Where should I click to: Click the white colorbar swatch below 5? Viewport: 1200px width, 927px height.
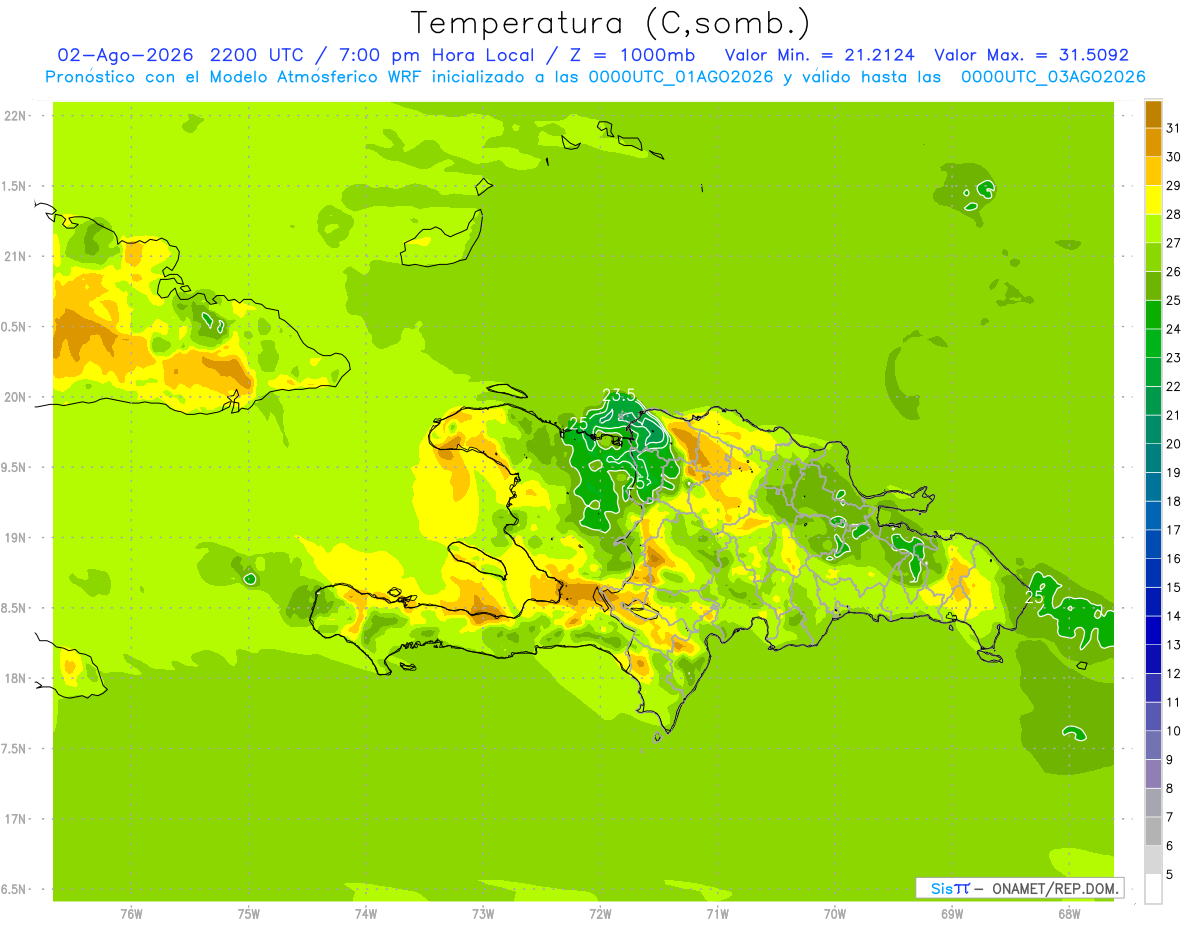1153,889
